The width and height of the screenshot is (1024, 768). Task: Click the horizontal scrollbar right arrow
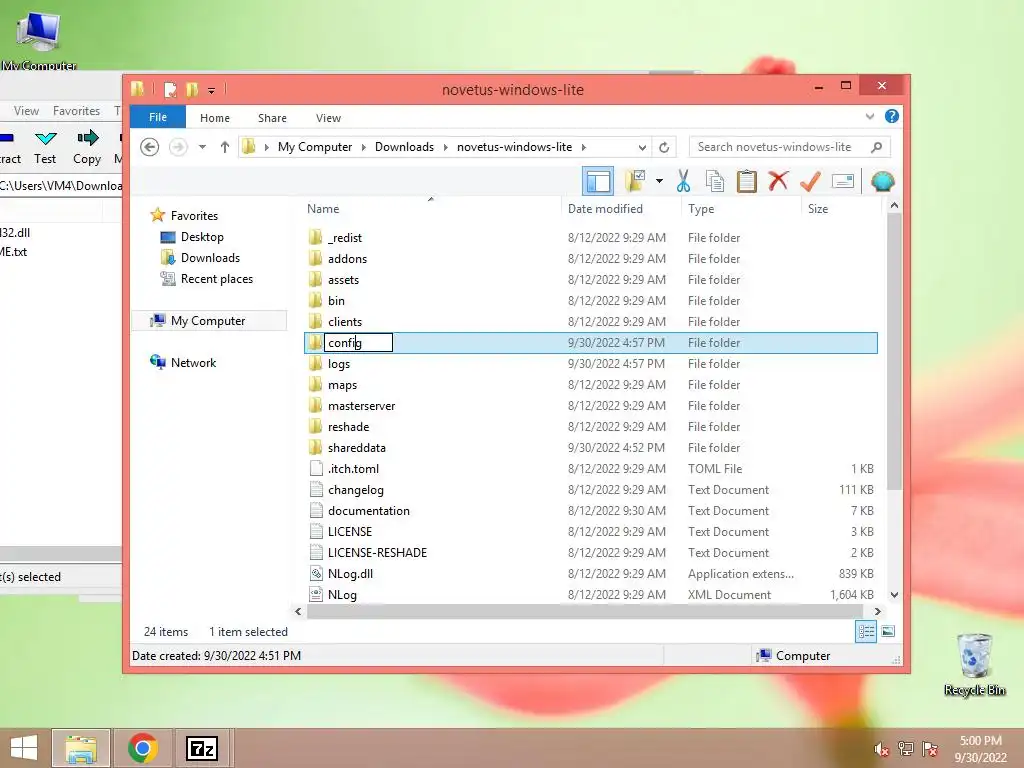coord(877,611)
